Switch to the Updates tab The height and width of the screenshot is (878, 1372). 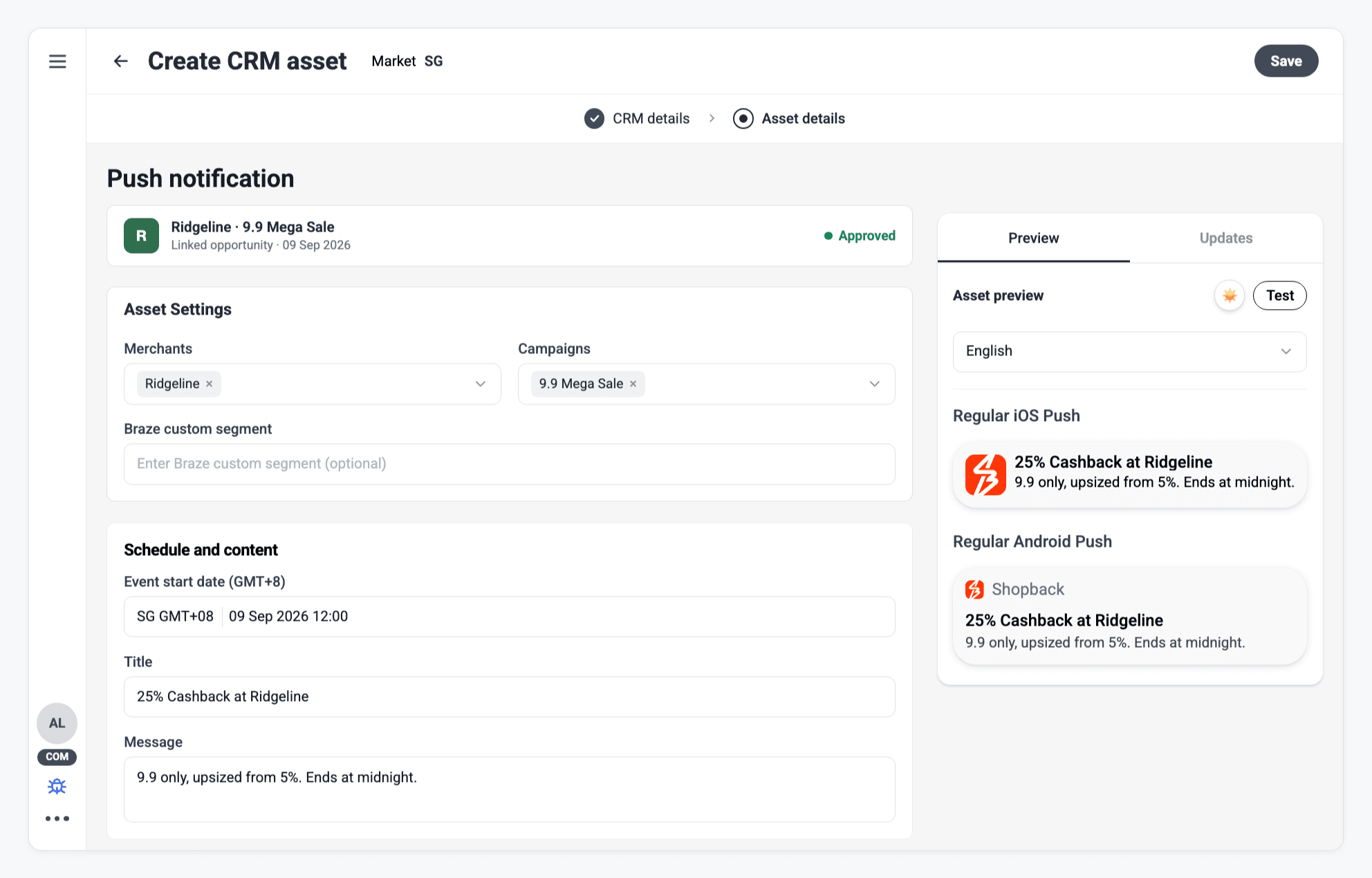click(1226, 239)
